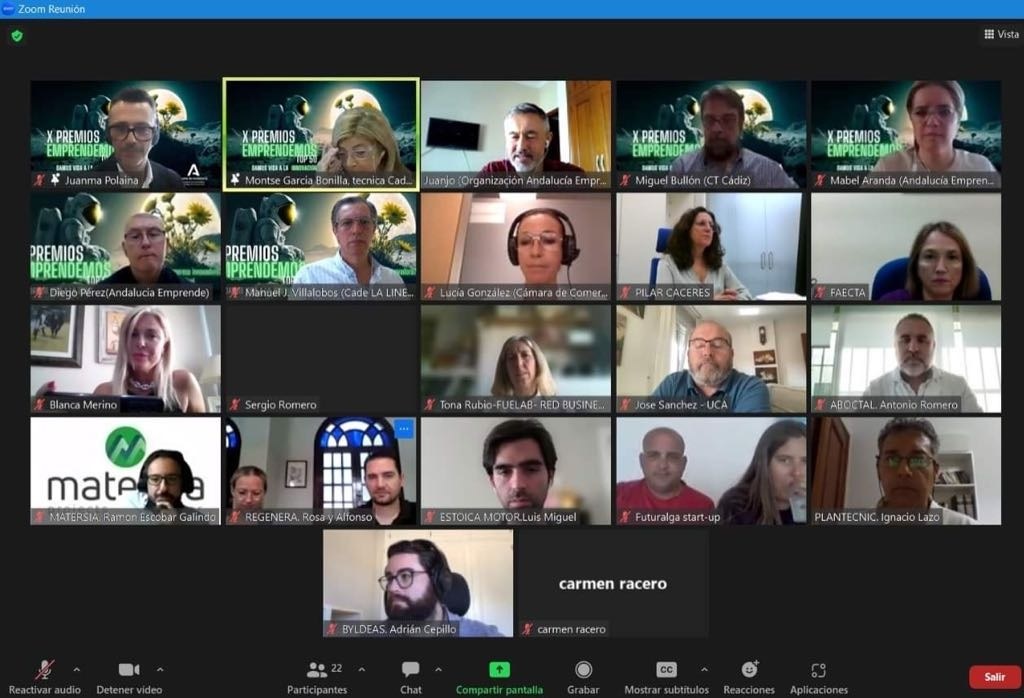Click muted mic icon on PILAR CACERES
This screenshot has height=698, width=1024.
(626, 292)
